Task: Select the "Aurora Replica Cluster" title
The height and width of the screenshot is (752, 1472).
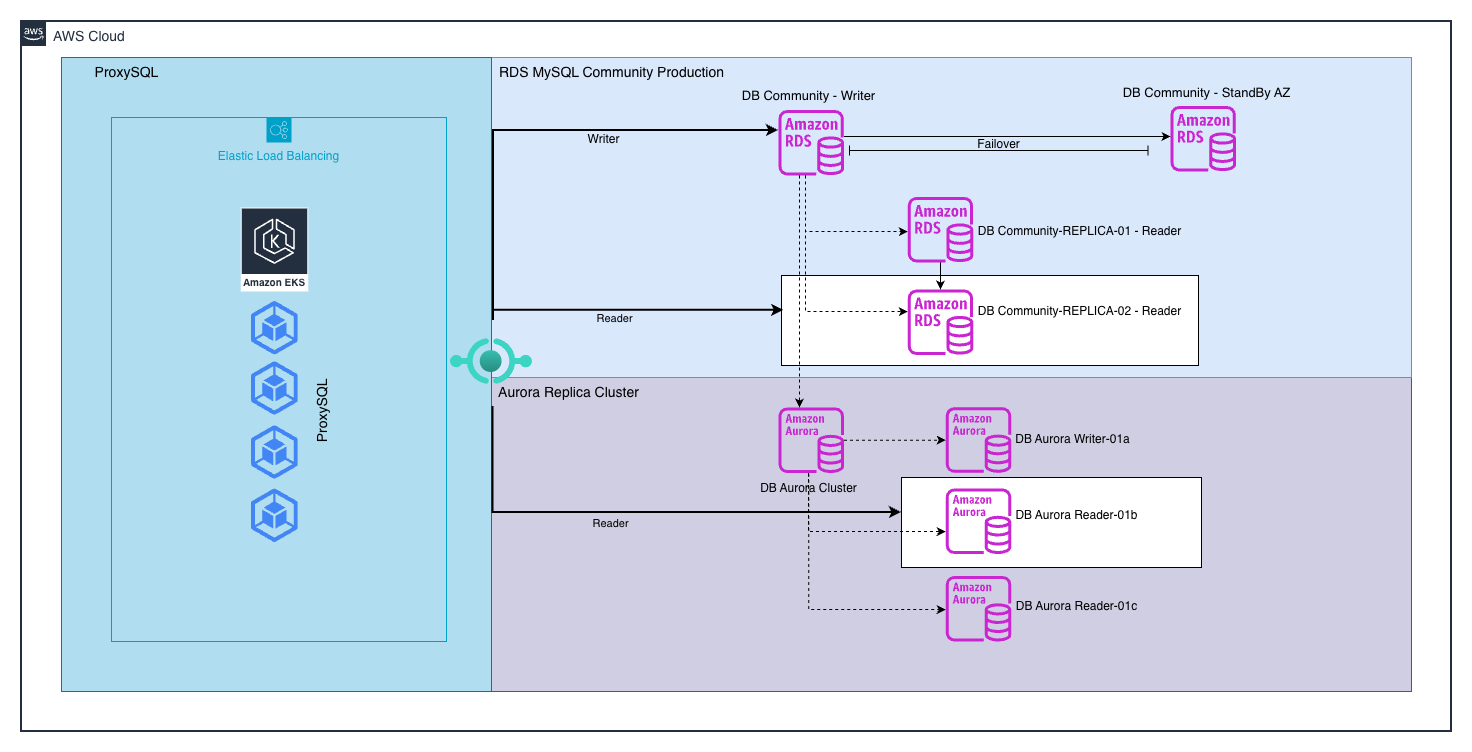Action: click(x=568, y=392)
